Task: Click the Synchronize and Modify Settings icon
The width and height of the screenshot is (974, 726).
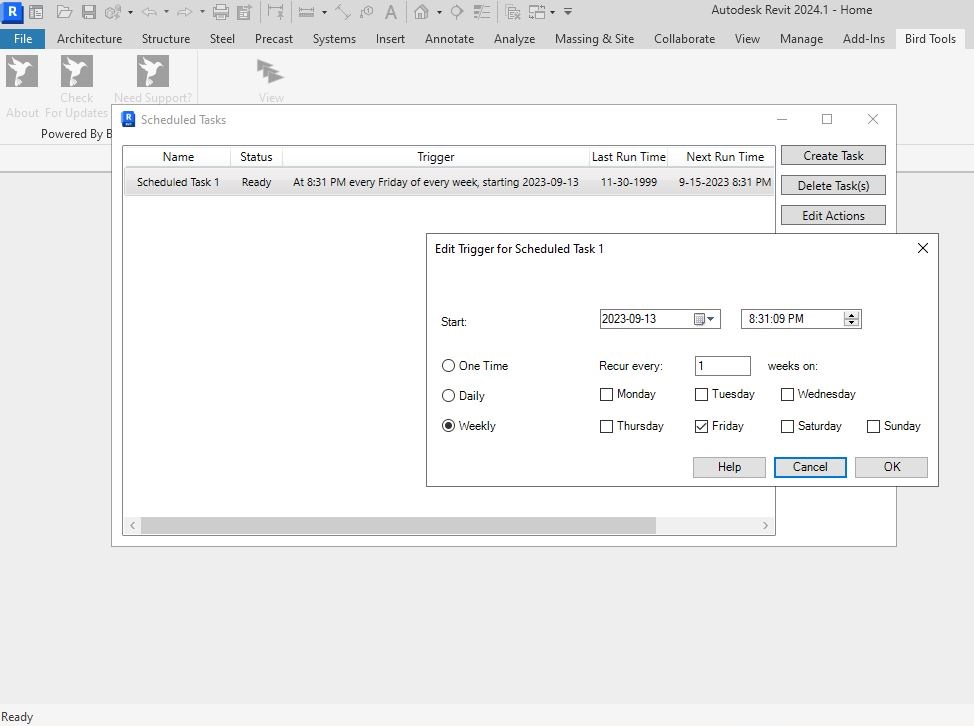Action: [x=113, y=12]
